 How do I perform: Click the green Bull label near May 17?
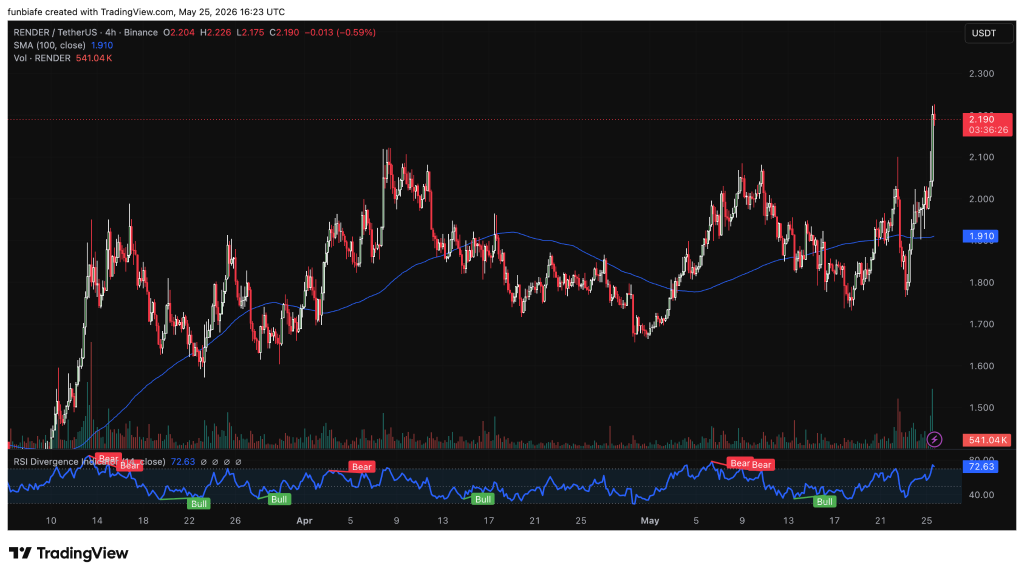[x=825, y=502]
